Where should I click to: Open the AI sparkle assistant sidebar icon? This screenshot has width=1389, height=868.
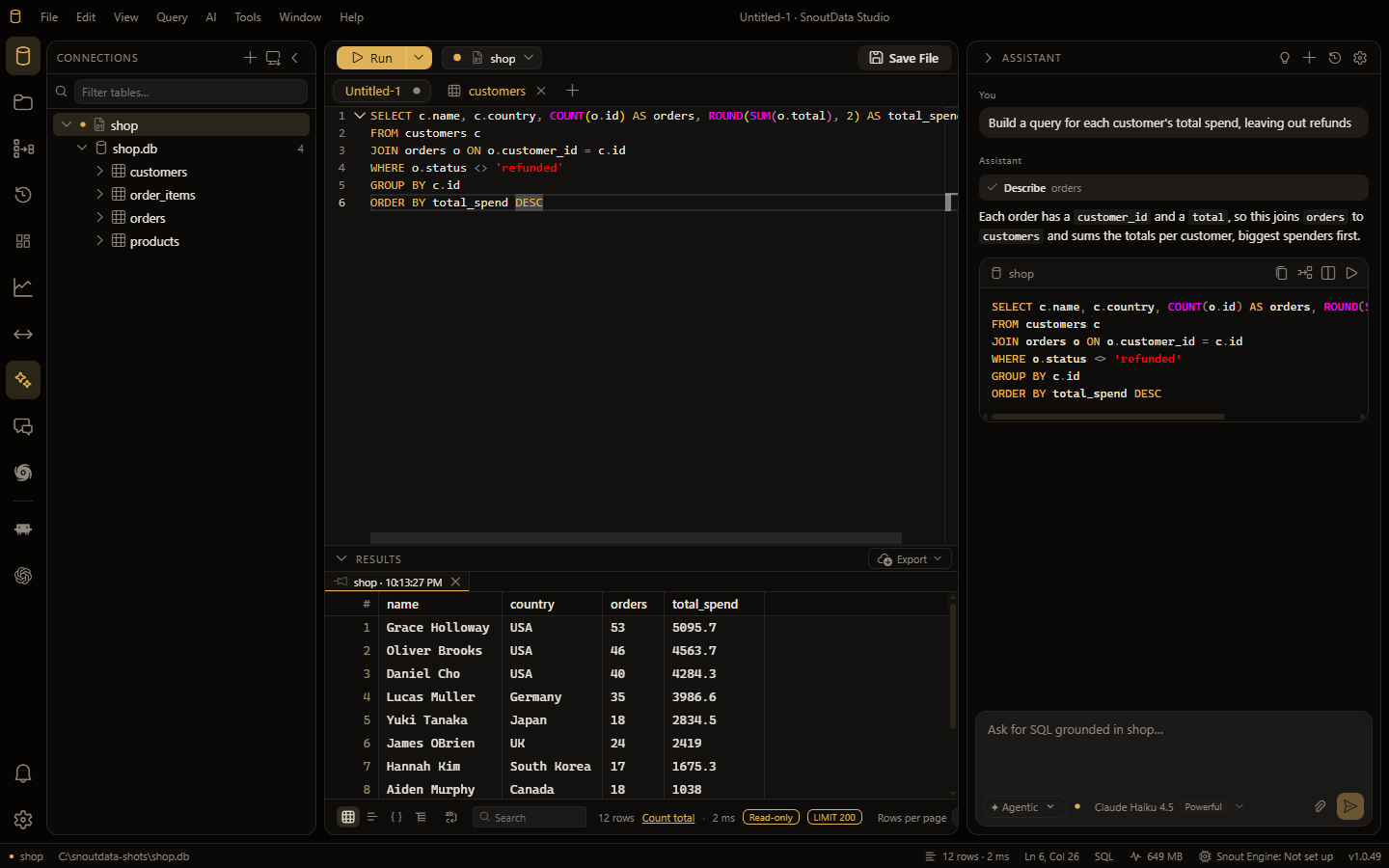tap(23, 380)
